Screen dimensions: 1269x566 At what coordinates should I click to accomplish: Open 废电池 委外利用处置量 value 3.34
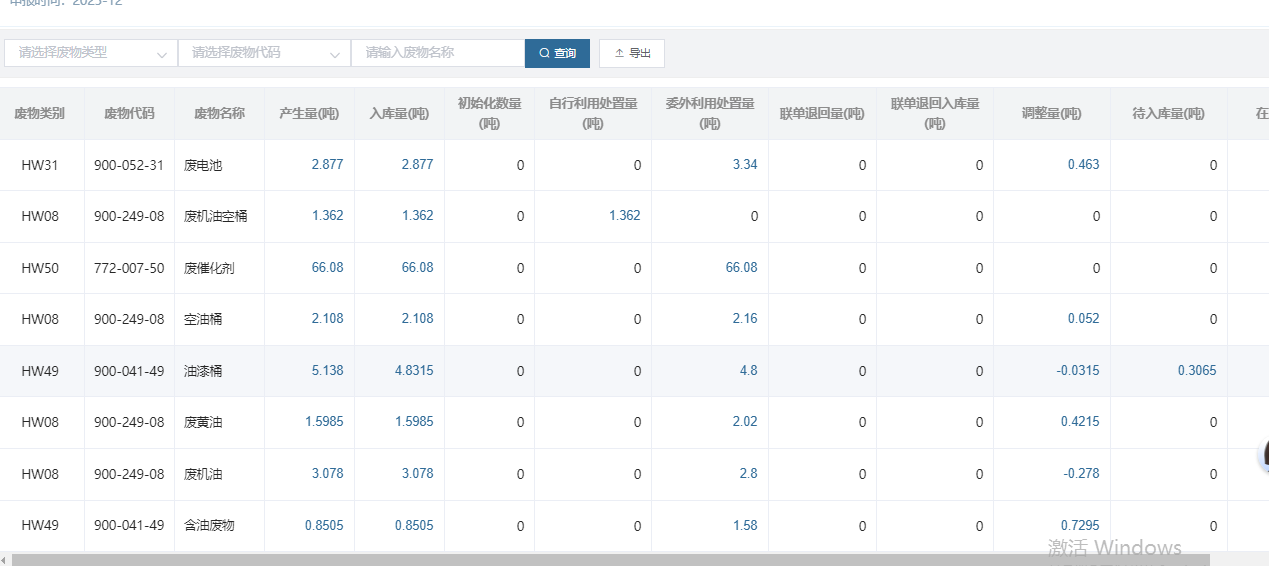pyautogui.click(x=744, y=165)
